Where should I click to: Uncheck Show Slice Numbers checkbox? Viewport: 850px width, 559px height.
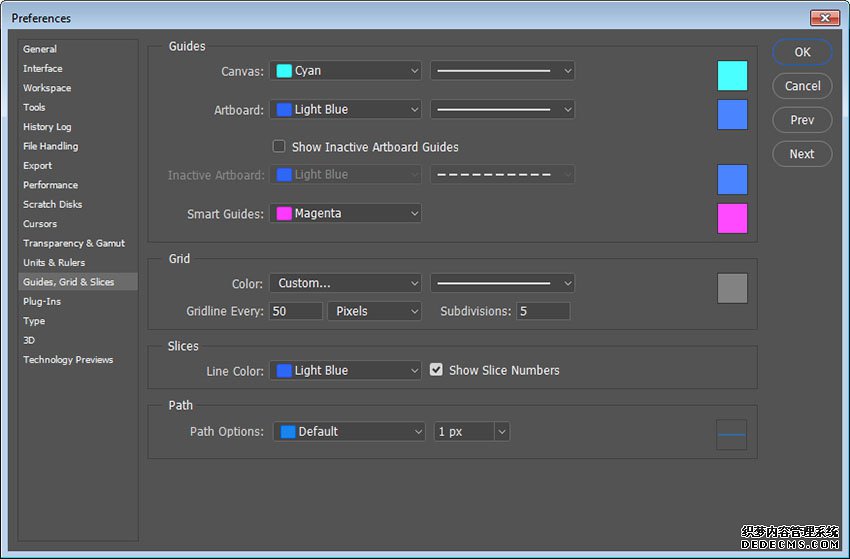pyautogui.click(x=436, y=370)
